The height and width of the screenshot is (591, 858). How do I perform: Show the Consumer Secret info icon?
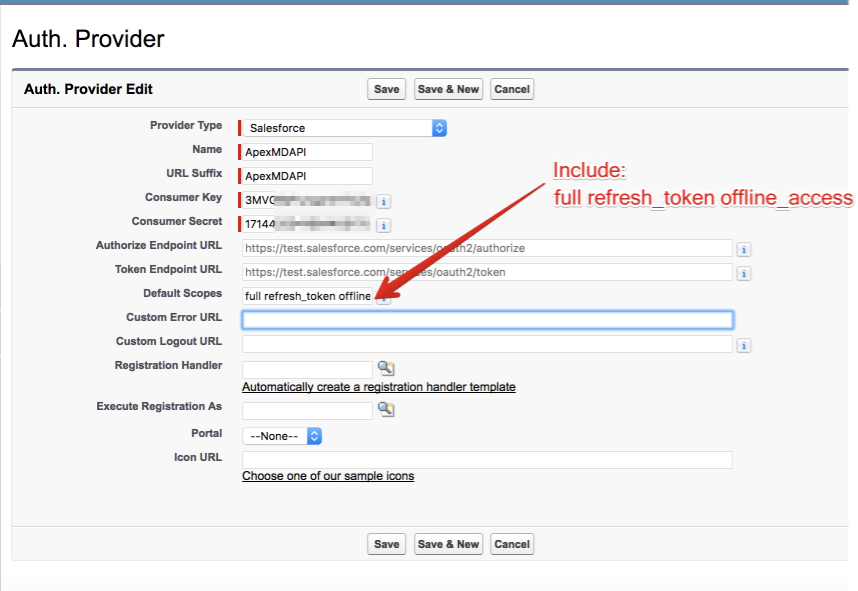(384, 225)
